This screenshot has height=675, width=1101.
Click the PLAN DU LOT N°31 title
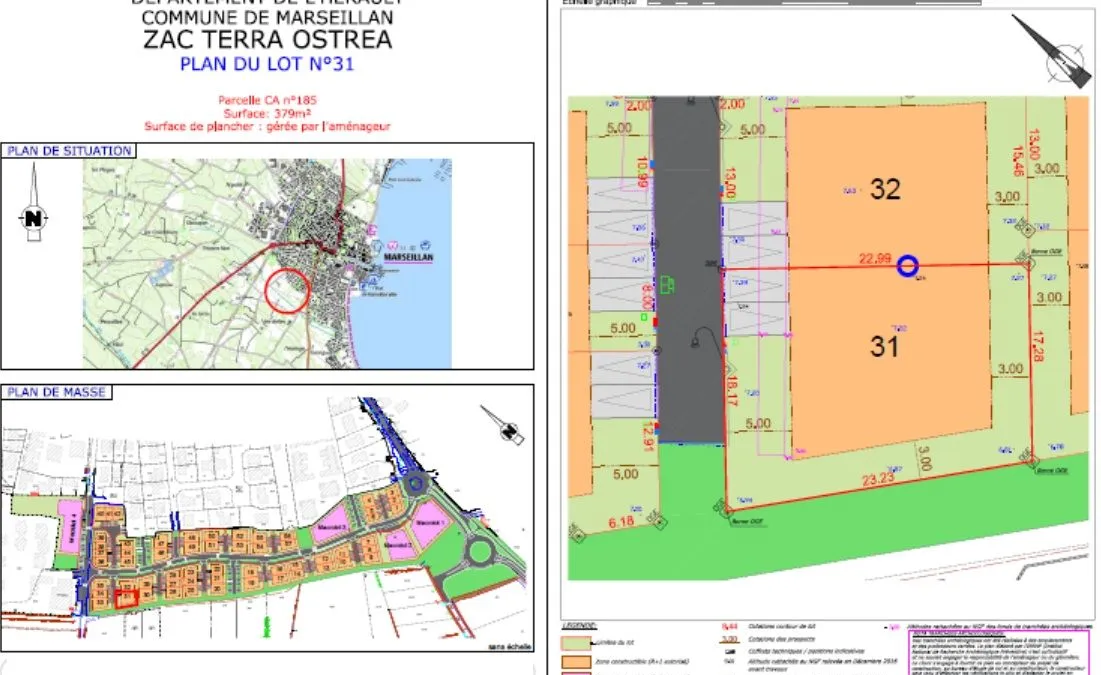[267, 64]
